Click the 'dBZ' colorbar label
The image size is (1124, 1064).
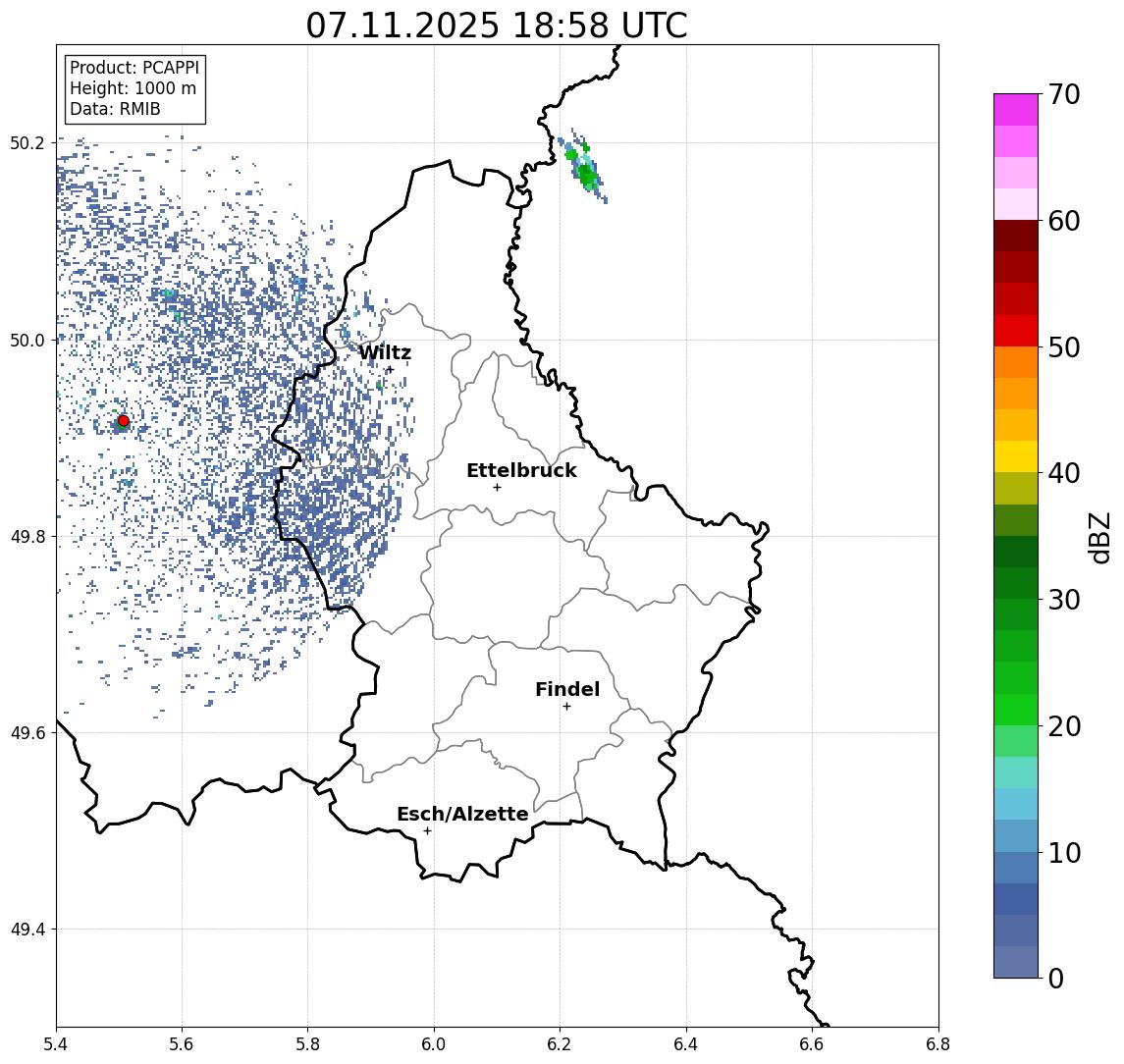pyautogui.click(x=1099, y=538)
